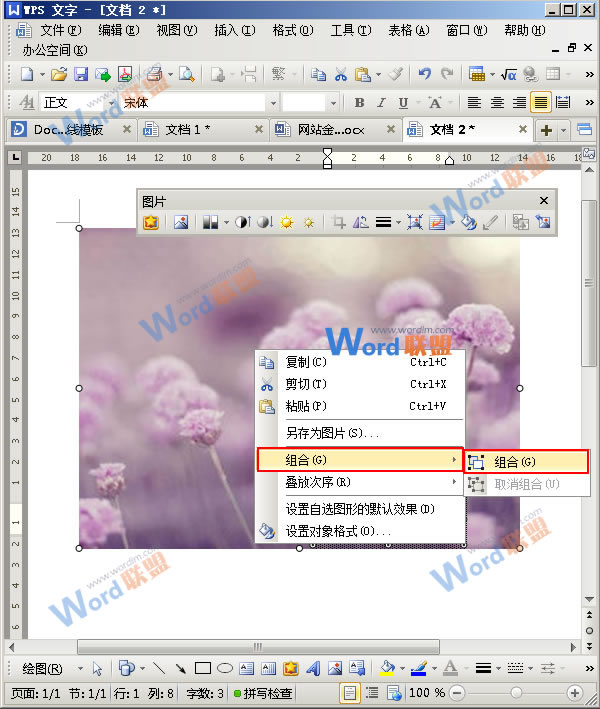Toggle underline formatting
600x709 pixels.
tap(403, 103)
